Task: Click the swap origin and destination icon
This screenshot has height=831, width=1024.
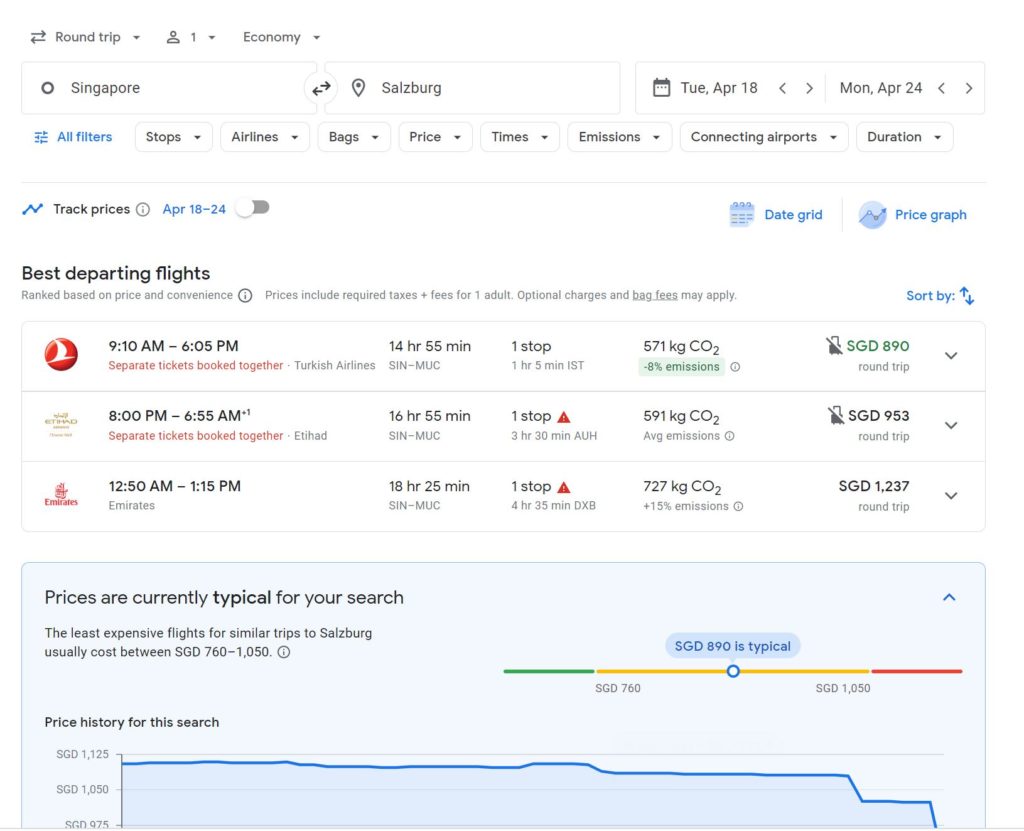Action: click(321, 88)
